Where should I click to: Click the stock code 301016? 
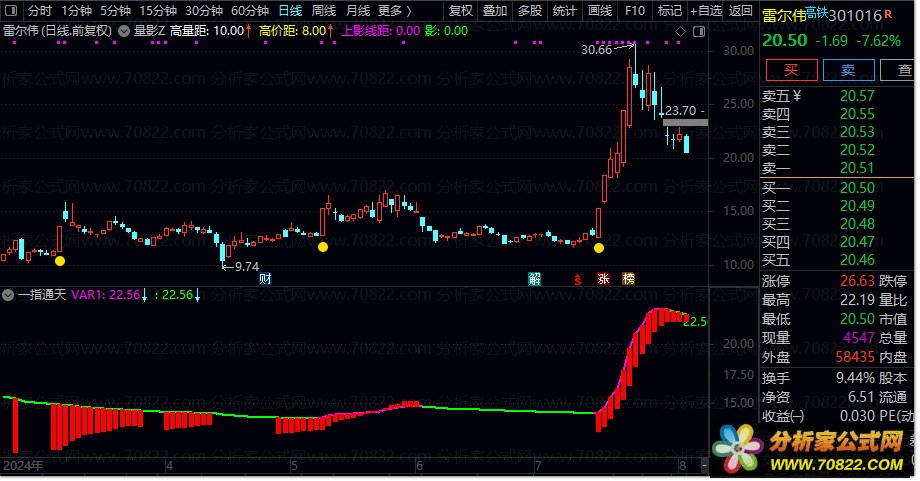(855, 16)
